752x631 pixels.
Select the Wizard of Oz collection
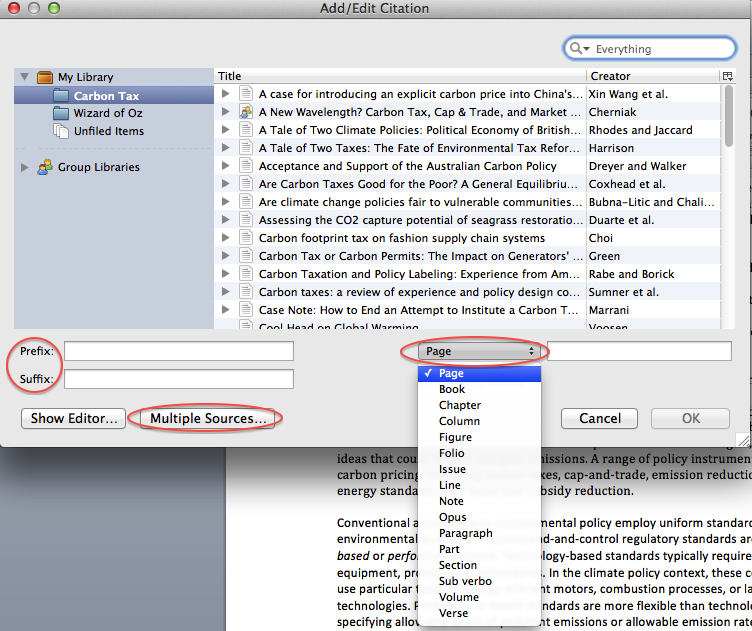click(114, 113)
